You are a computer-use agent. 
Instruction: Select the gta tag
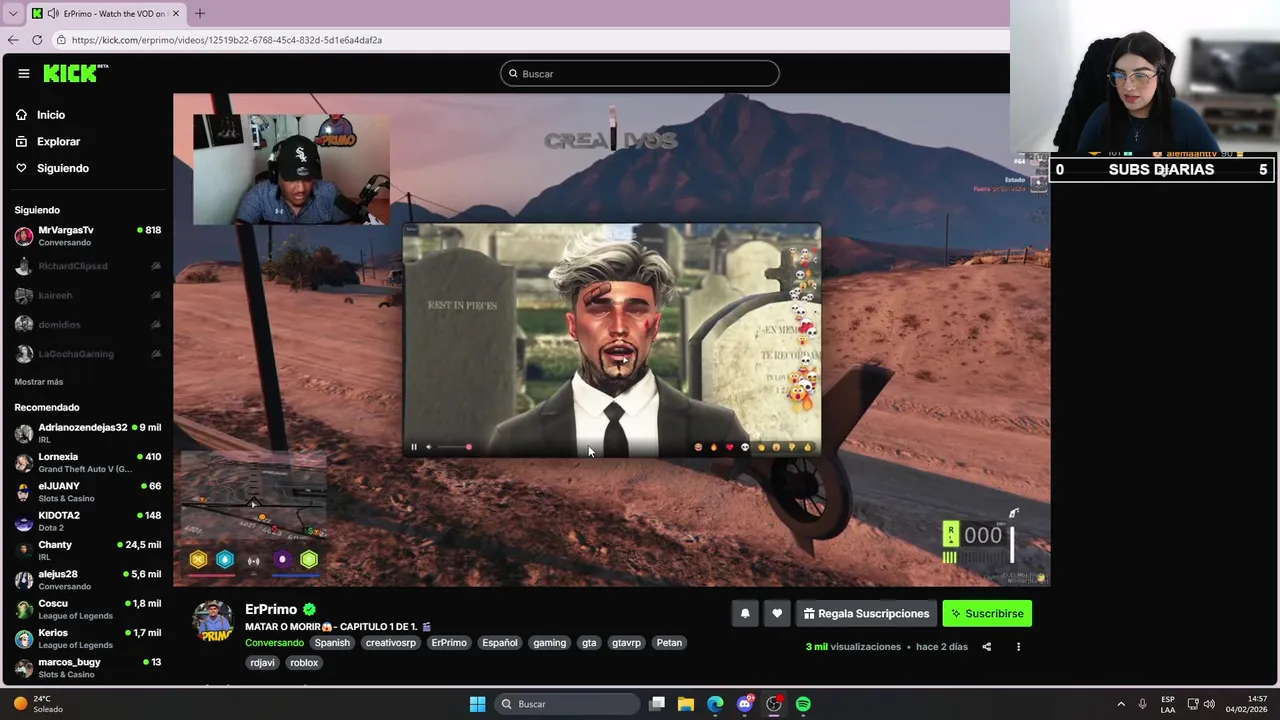click(589, 643)
